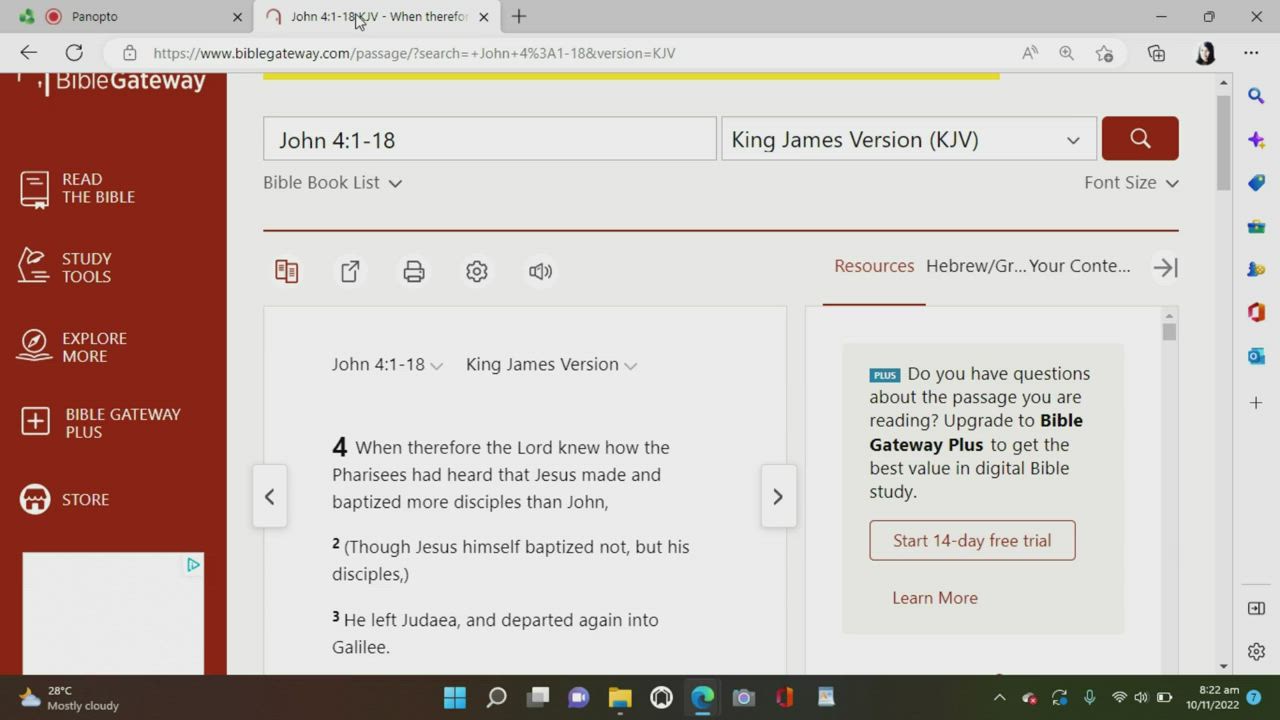
Task: Go to next chapter arrow
Action: click(778, 497)
